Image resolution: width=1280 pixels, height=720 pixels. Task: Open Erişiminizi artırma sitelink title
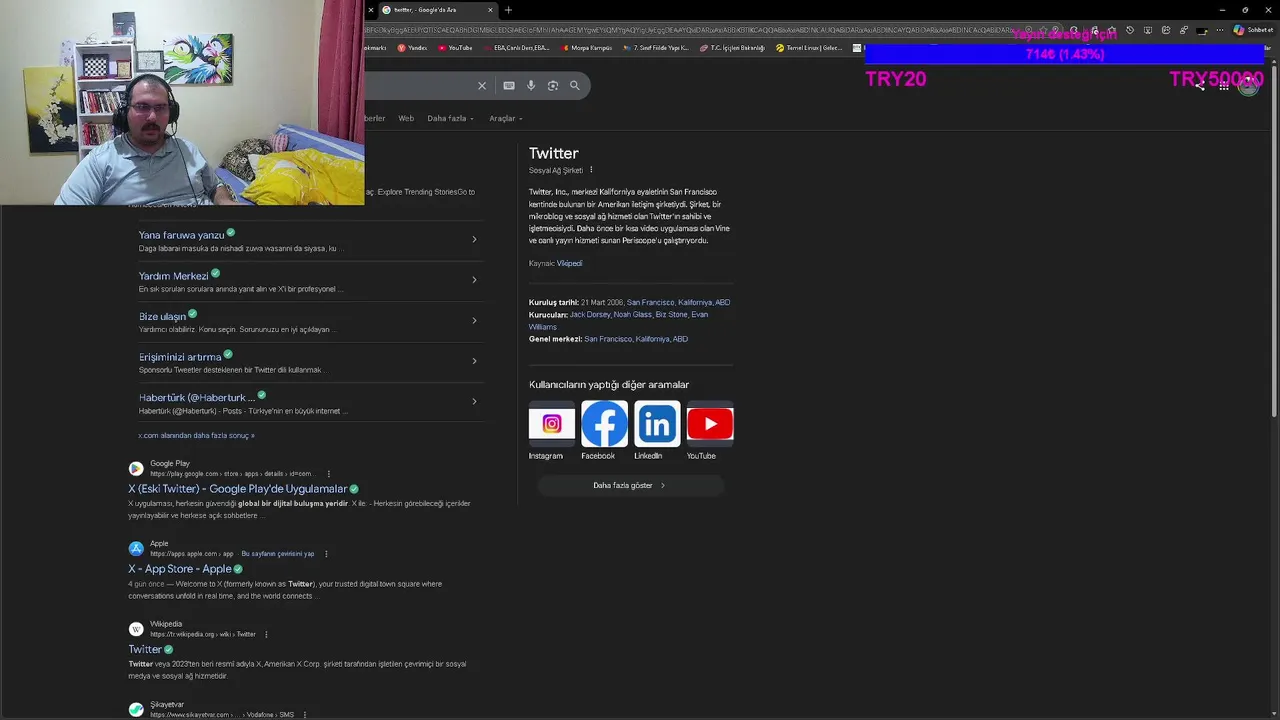[180, 357]
